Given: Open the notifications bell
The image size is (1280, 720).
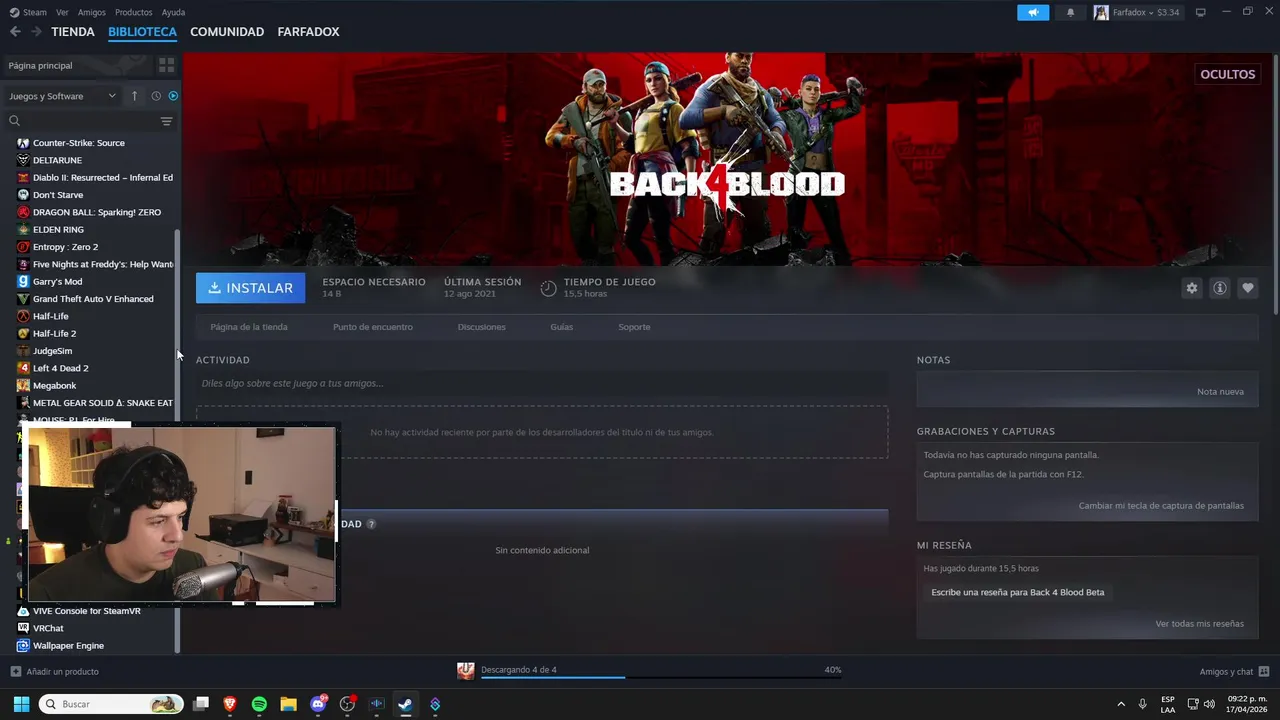Looking at the screenshot, I should coord(1070,12).
